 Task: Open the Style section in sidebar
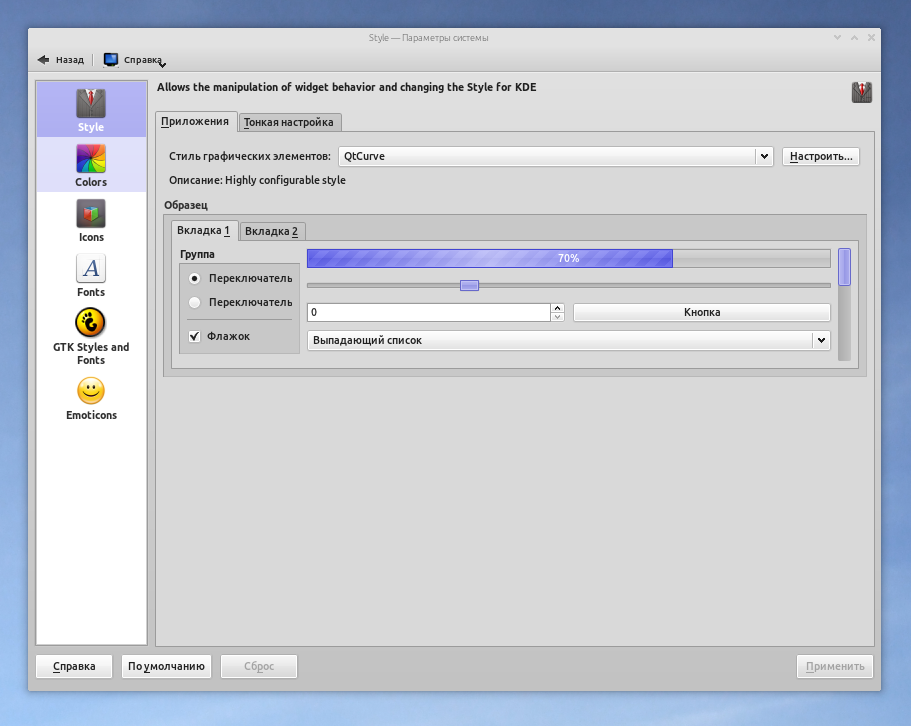(x=91, y=110)
